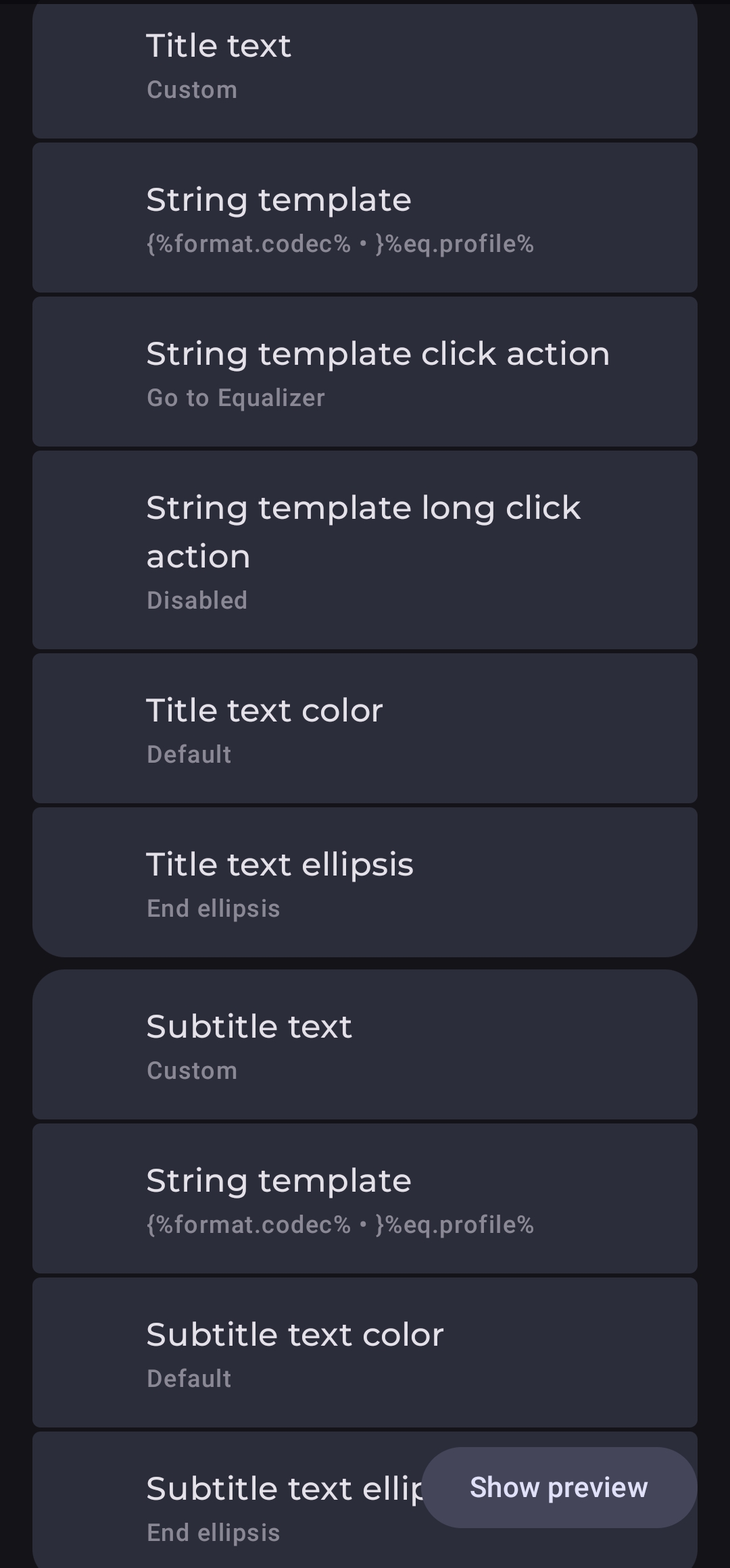Screen dimensions: 730x1568
Task: Tap "Custom" under Title text
Action: click(x=192, y=90)
